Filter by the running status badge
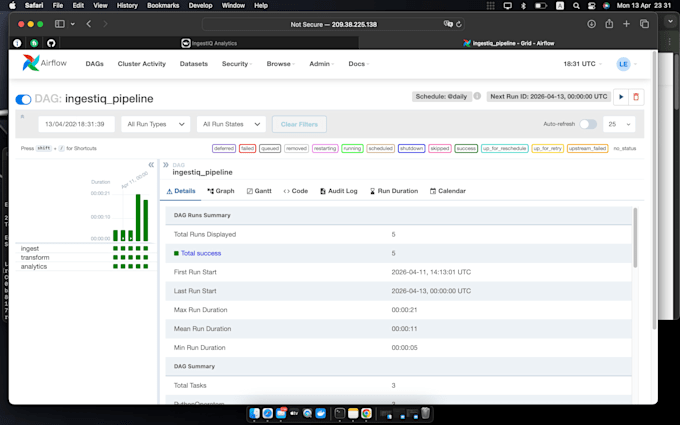This screenshot has height=425, width=680. (x=352, y=148)
